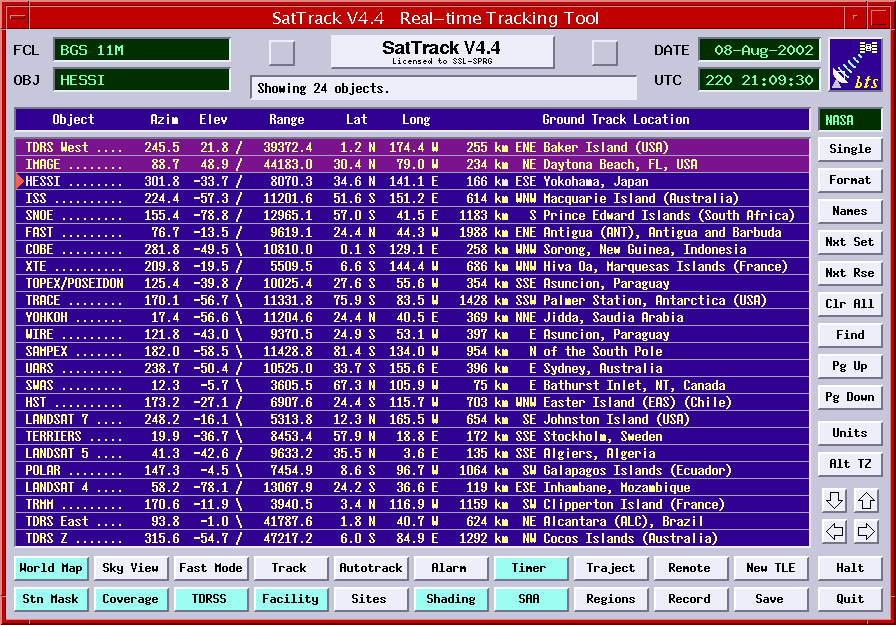Go to the Nxt Set

(850, 242)
